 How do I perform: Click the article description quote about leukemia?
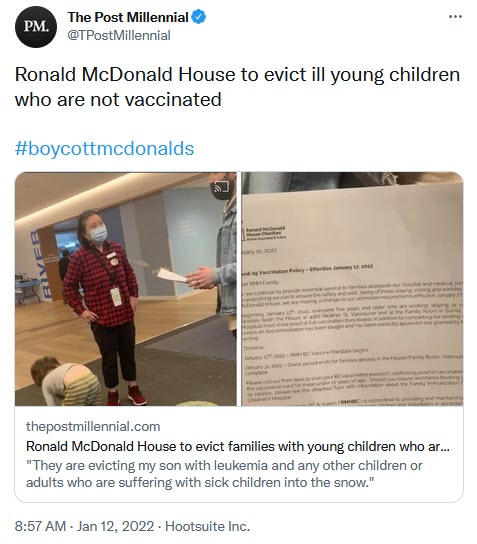coord(224,474)
